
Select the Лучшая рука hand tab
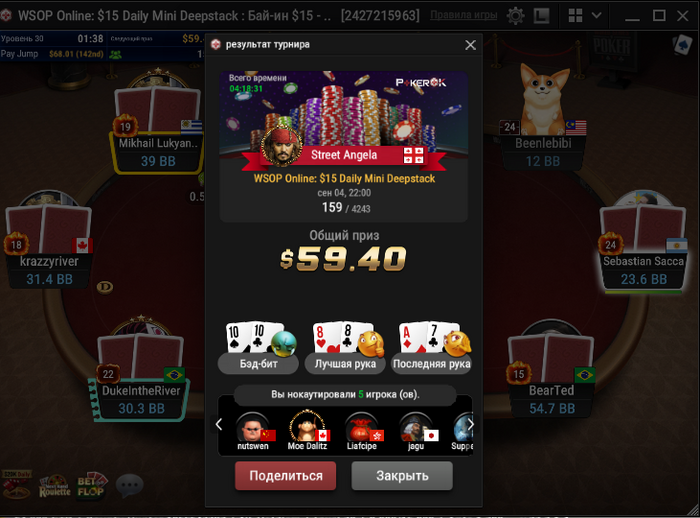[x=345, y=364]
